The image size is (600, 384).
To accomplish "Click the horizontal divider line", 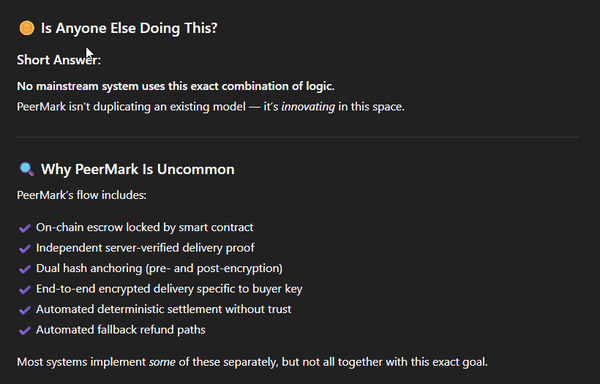I will tap(298, 137).
